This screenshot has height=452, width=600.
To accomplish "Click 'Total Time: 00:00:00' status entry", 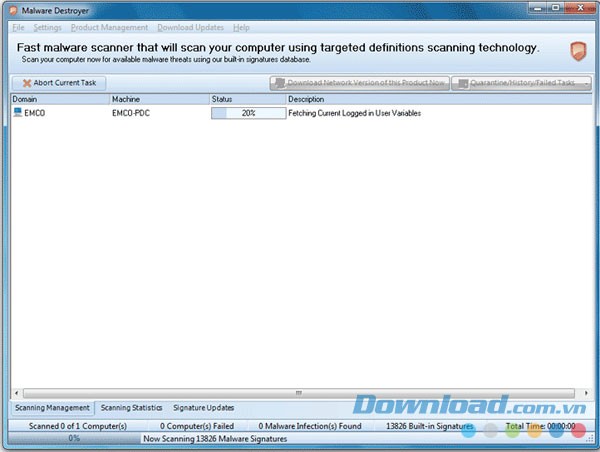I will 540,426.
